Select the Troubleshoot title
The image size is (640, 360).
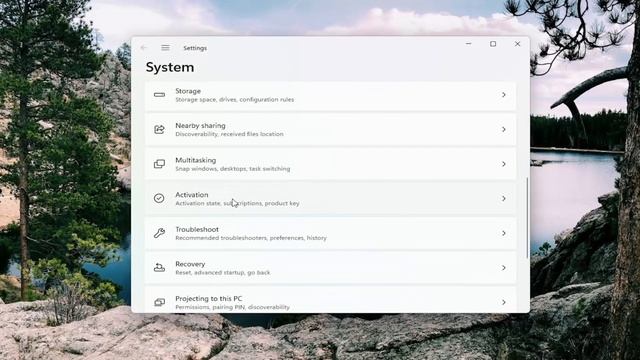(x=197, y=229)
